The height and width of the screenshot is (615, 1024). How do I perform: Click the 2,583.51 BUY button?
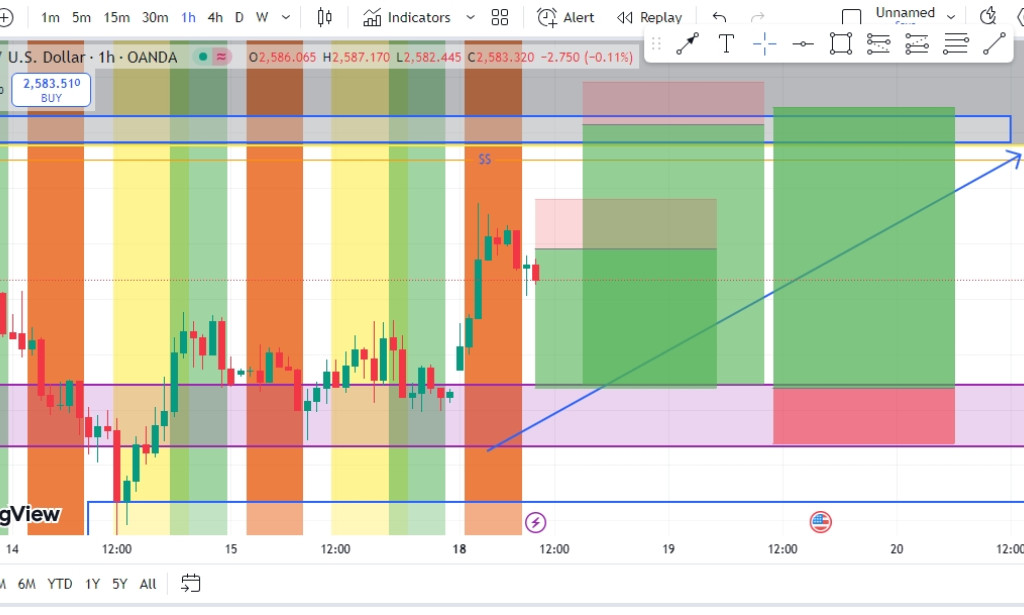tap(51, 90)
